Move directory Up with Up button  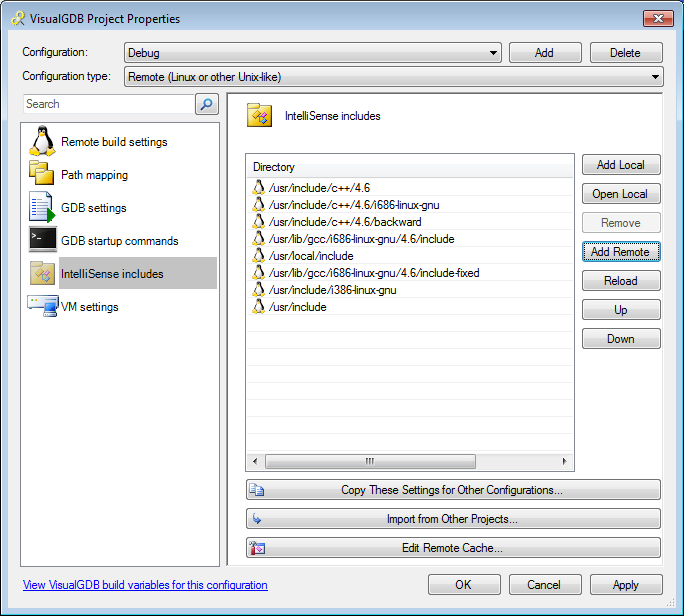[621, 310]
